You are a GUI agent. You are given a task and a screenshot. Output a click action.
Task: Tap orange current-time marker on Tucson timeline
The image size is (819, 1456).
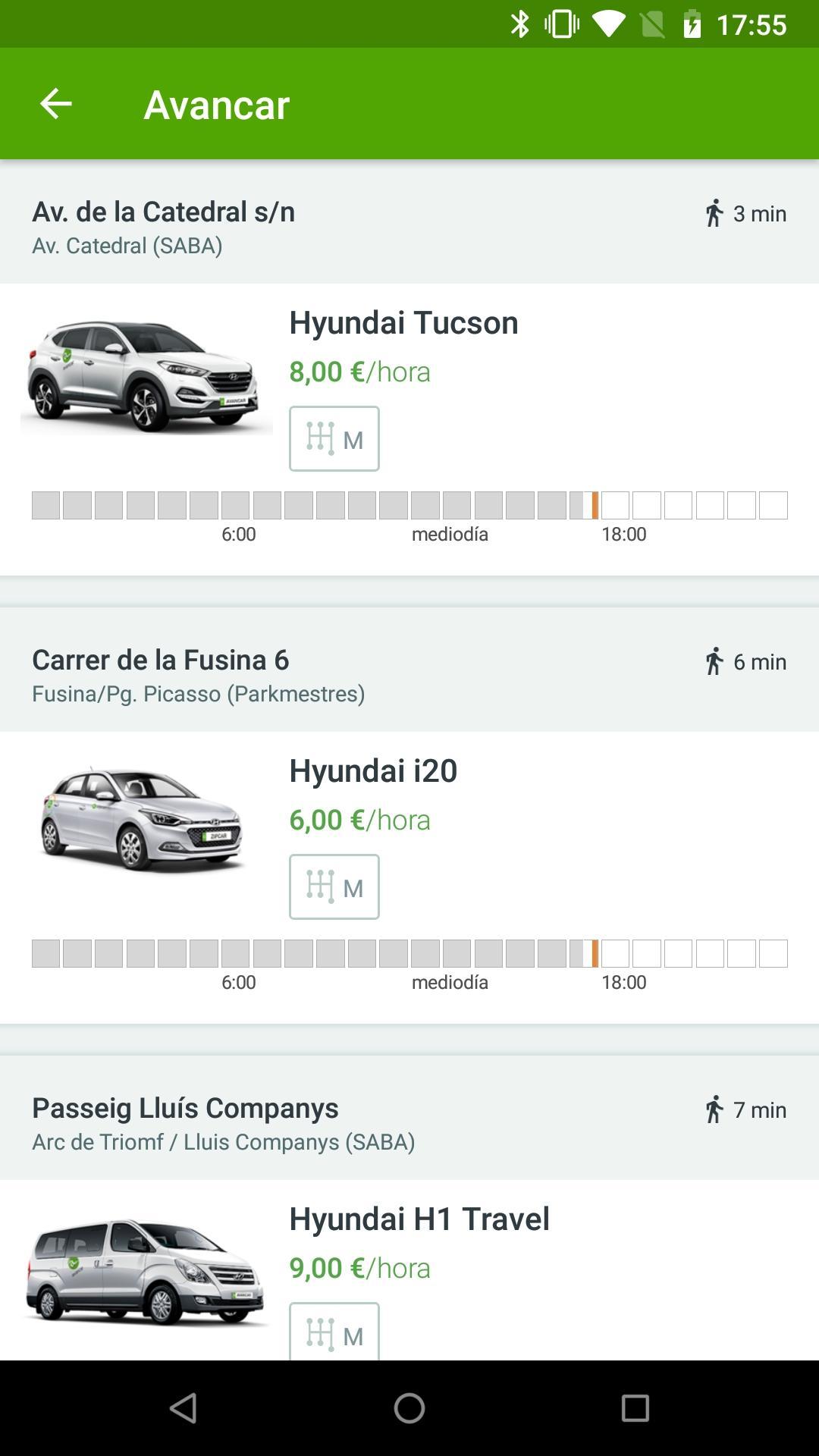pos(595,505)
